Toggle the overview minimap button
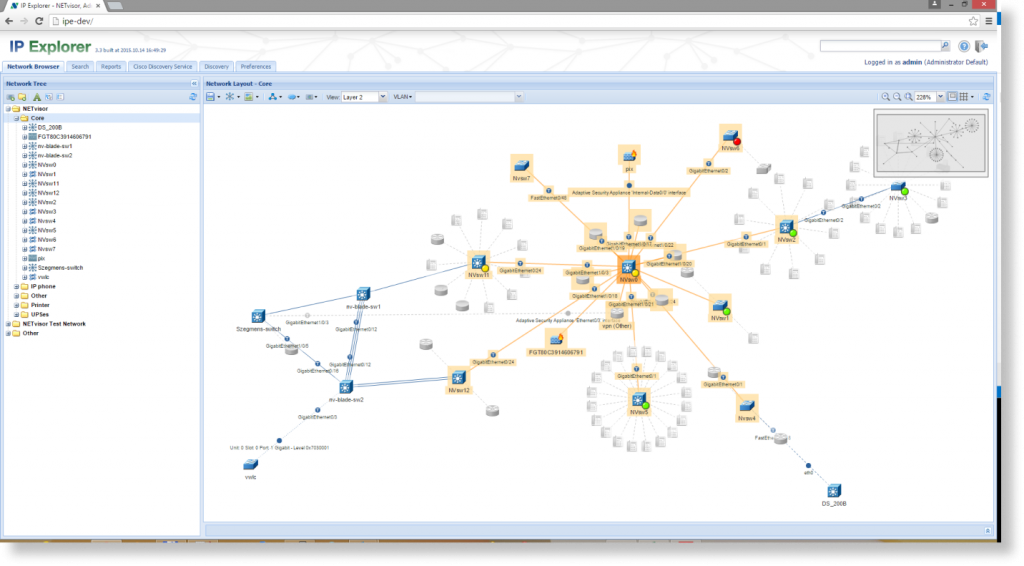 tap(952, 97)
